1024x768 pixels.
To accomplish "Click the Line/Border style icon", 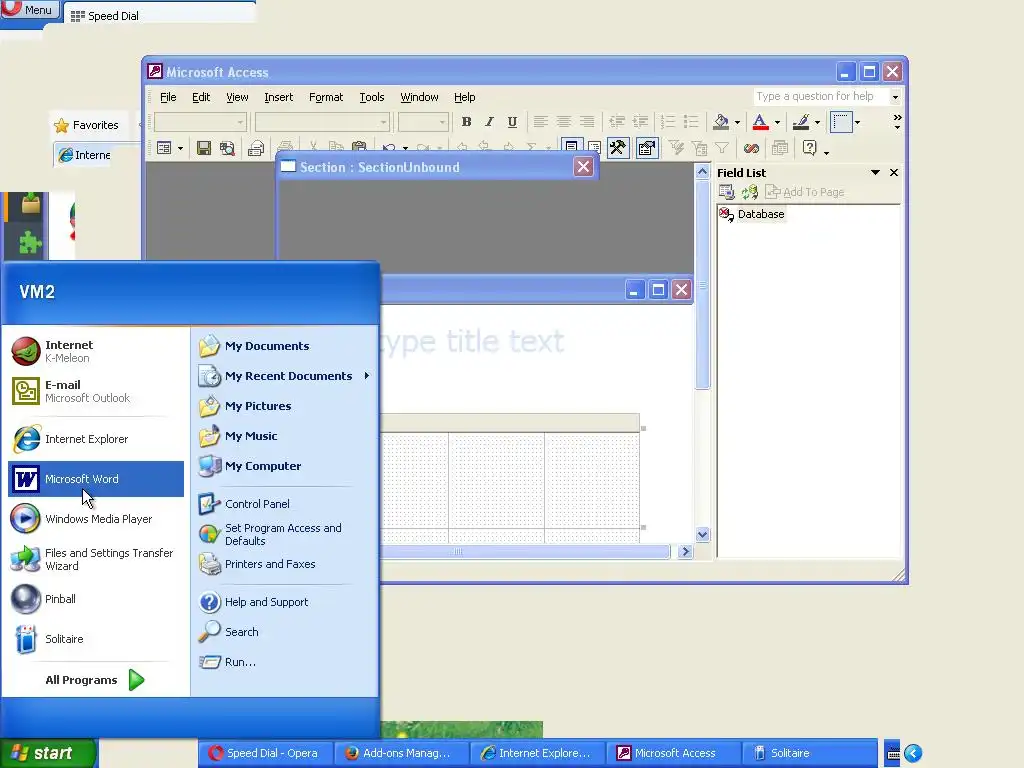I will [841, 122].
